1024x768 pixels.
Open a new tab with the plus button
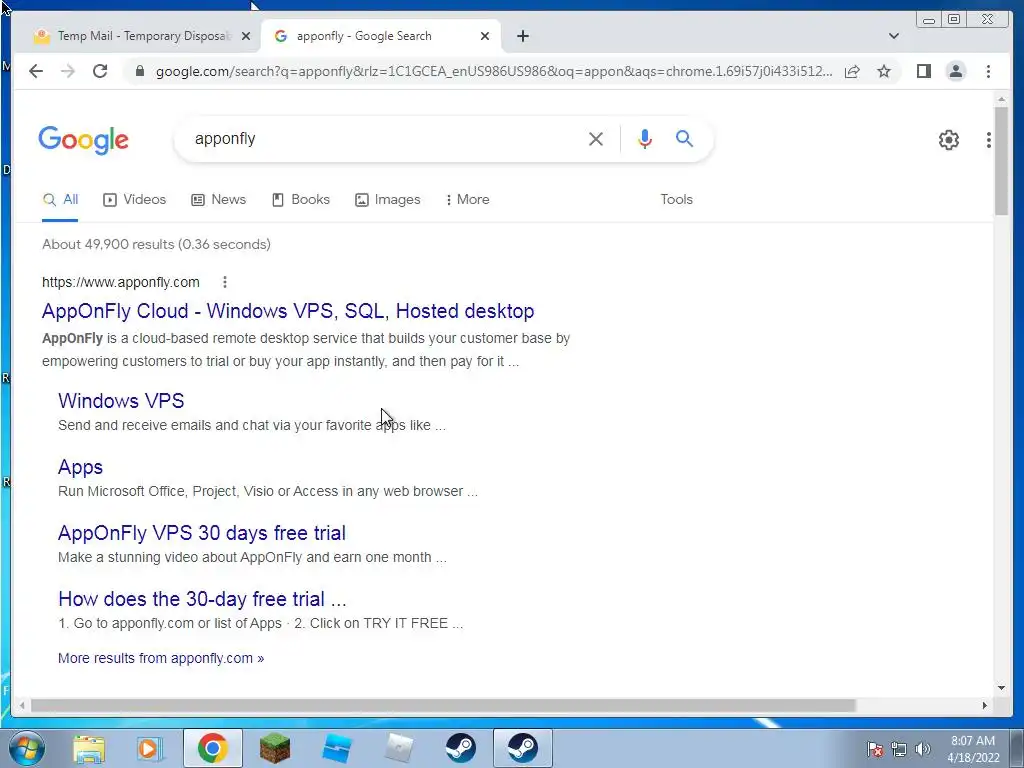(523, 36)
